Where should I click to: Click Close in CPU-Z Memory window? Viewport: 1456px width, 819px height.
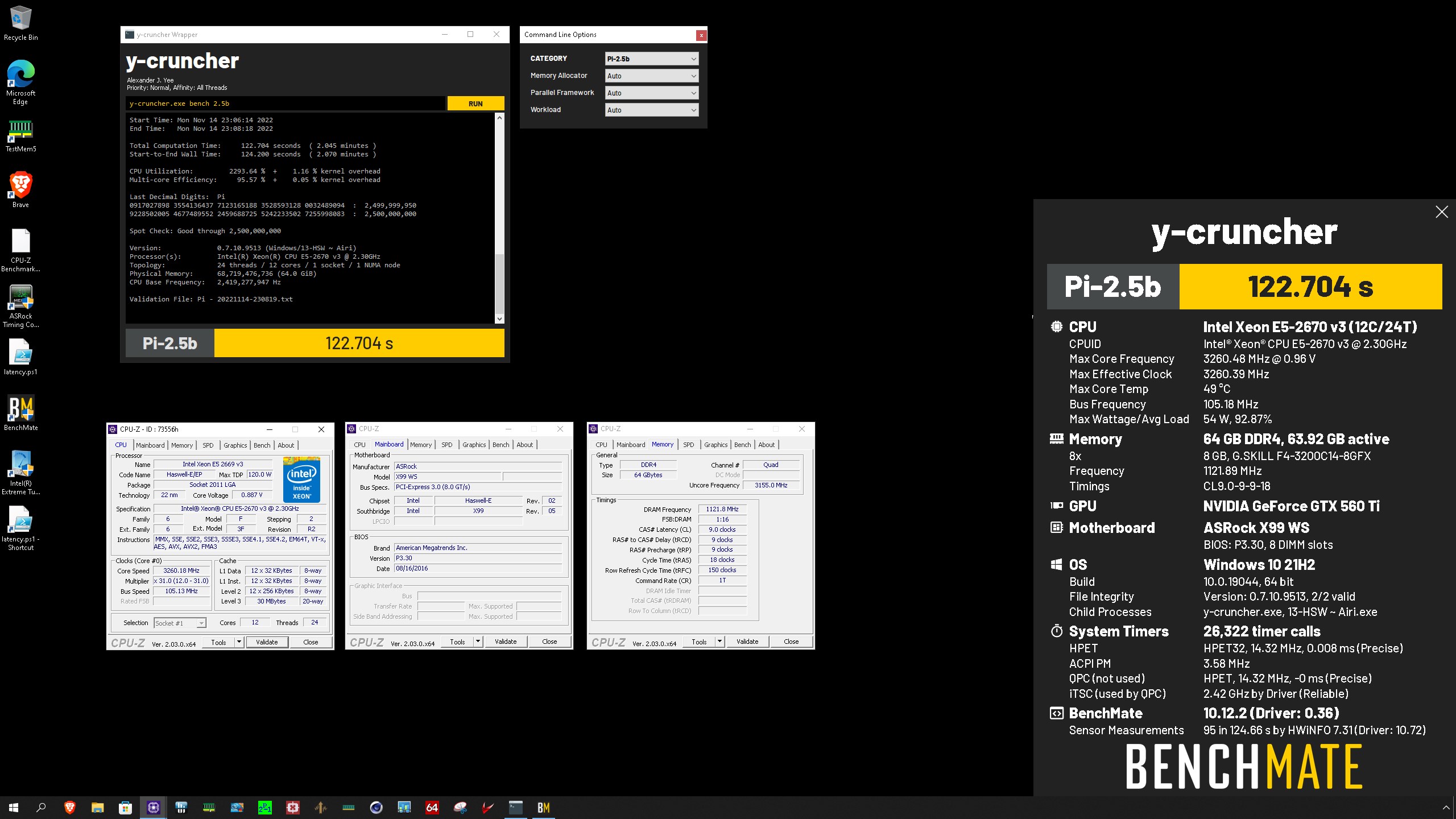(791, 642)
